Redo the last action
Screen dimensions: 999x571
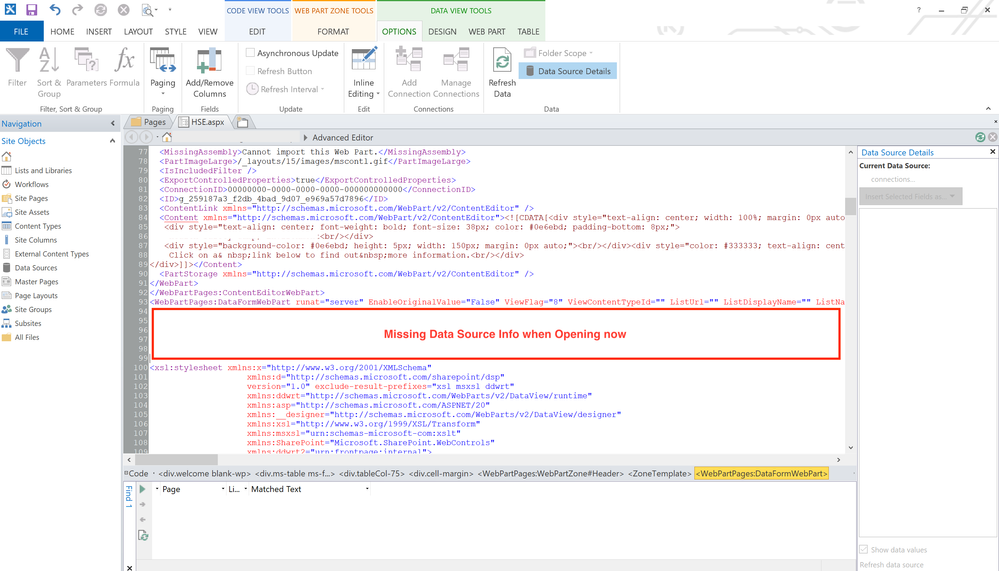pos(77,10)
